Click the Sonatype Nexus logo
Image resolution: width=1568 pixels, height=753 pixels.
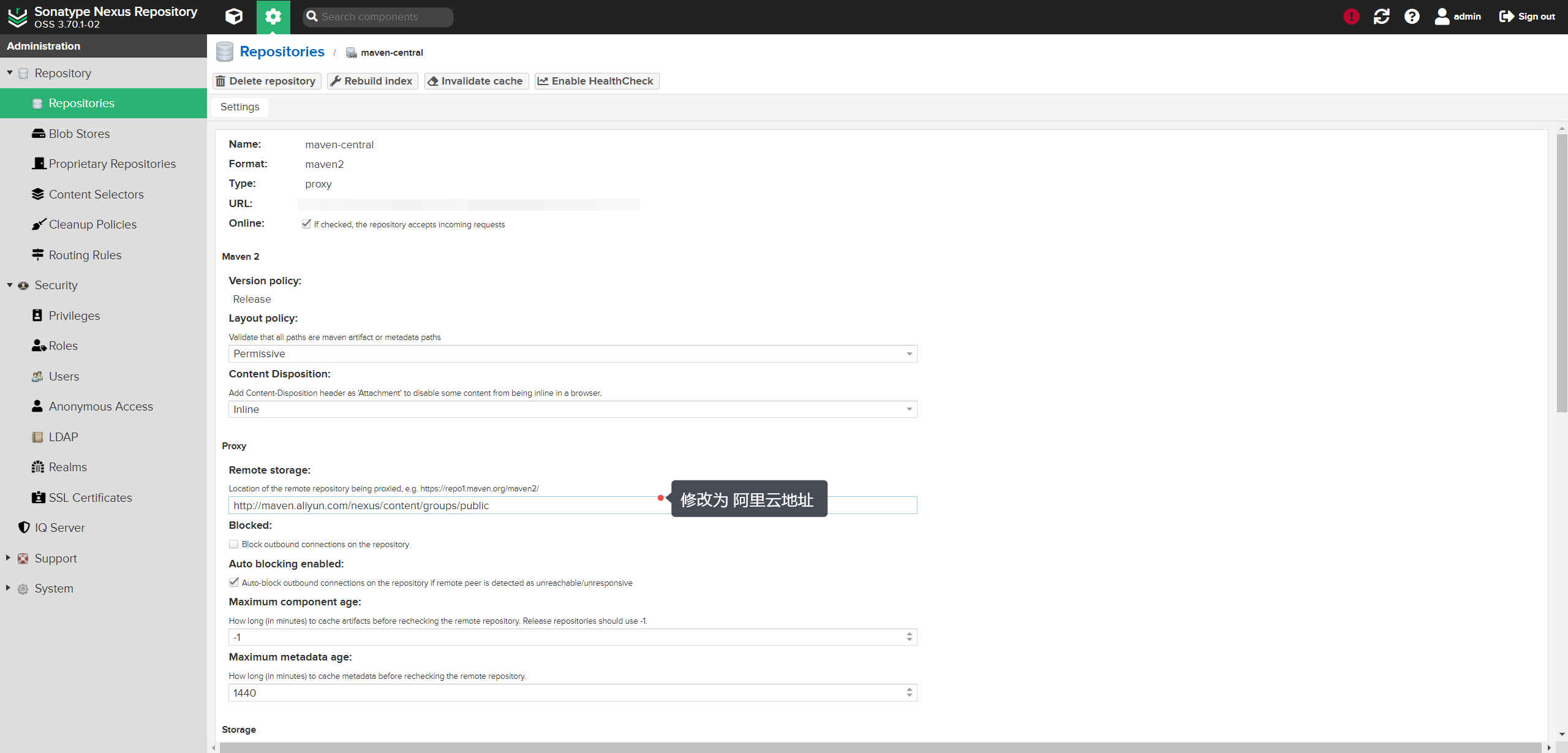point(17,17)
